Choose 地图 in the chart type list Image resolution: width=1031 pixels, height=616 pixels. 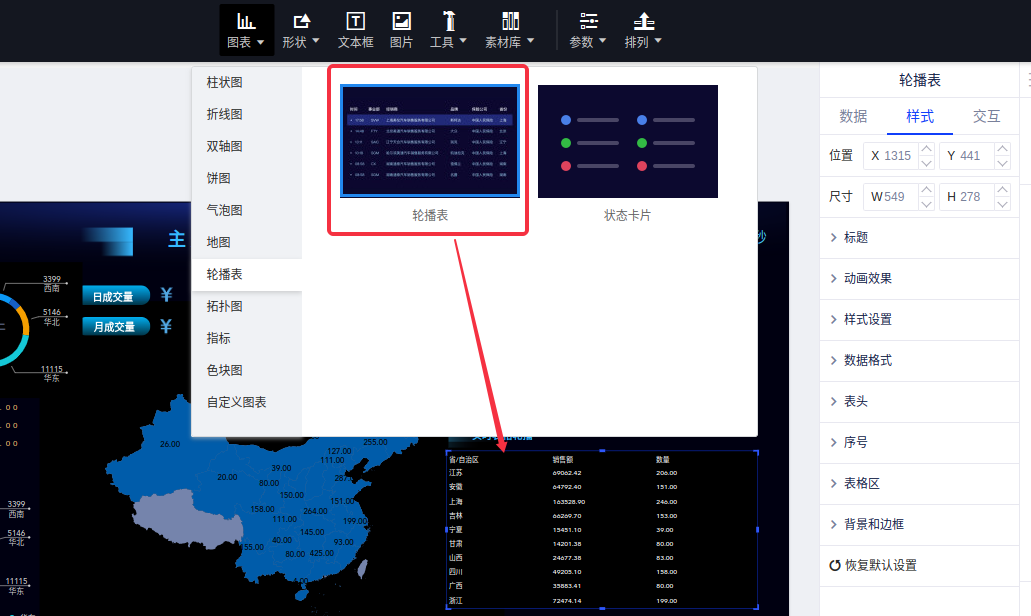pos(218,242)
